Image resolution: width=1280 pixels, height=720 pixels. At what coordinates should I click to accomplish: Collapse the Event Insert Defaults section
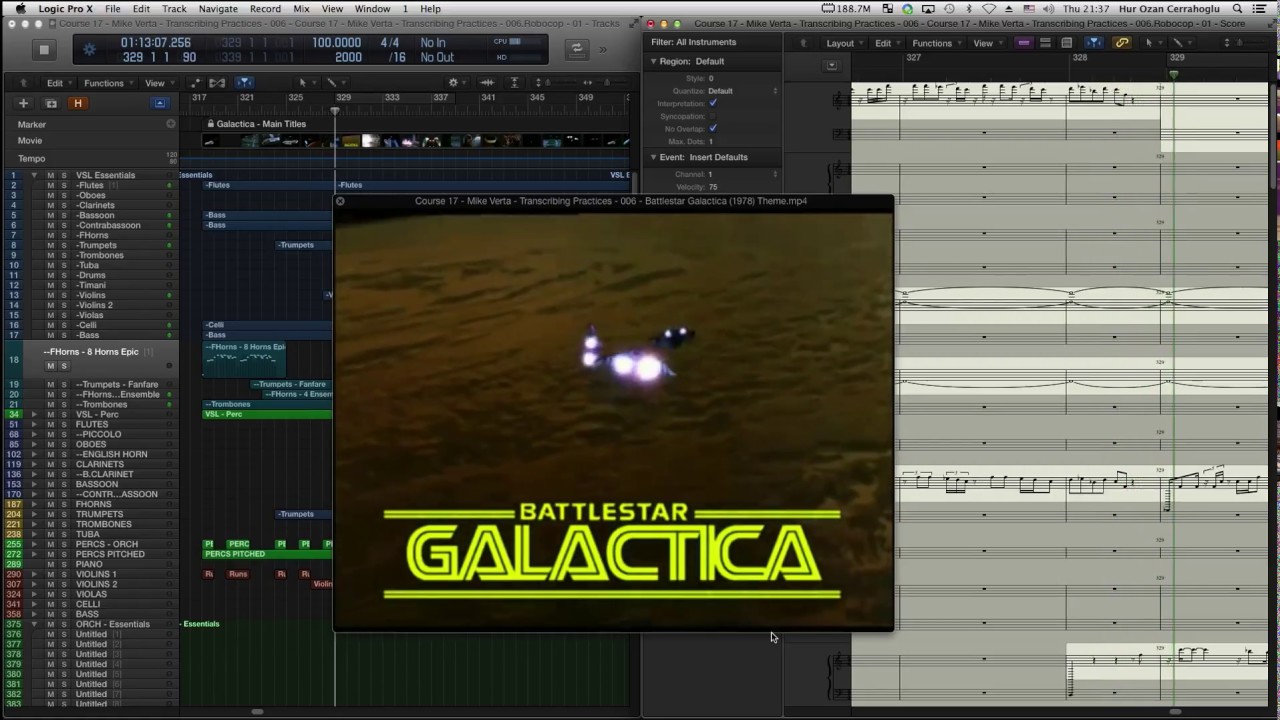[654, 157]
